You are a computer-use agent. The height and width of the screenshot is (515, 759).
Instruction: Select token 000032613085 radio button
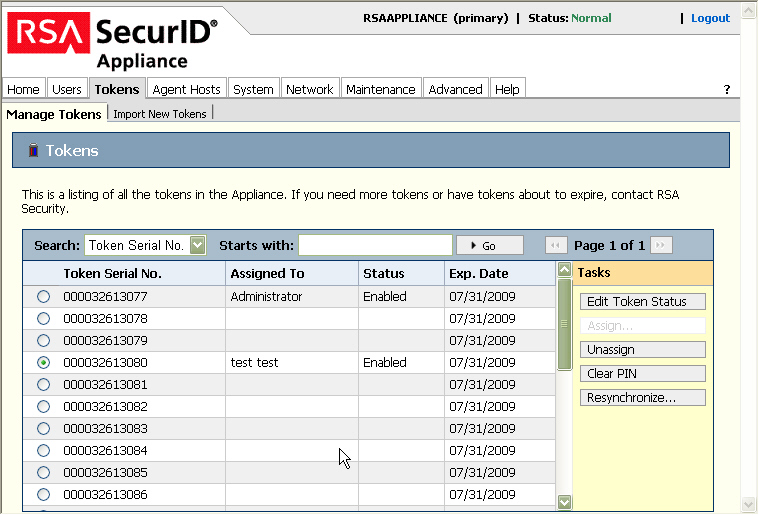44,472
